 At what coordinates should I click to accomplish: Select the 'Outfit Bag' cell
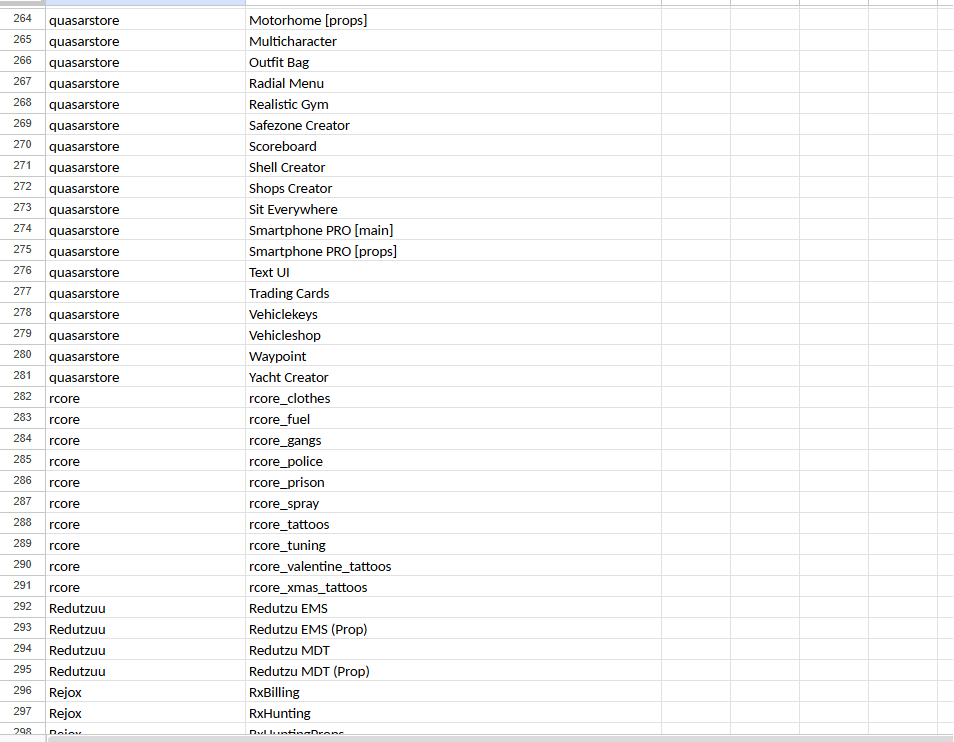click(x=453, y=62)
